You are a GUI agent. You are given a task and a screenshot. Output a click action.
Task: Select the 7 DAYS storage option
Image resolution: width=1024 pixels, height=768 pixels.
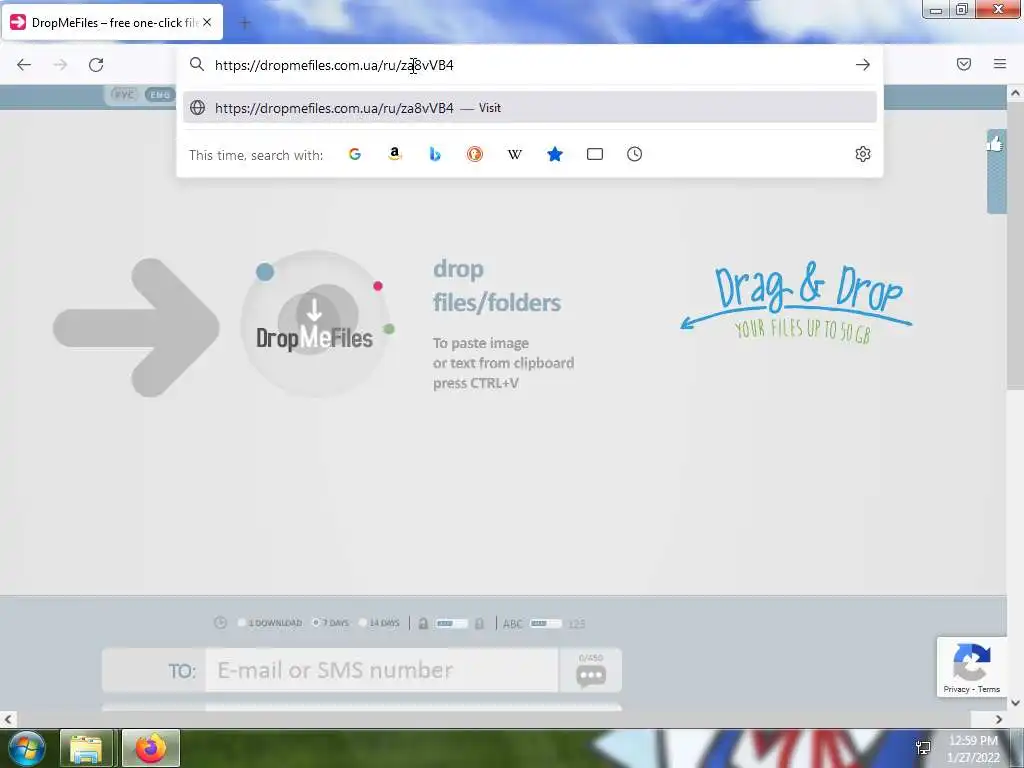tap(330, 623)
